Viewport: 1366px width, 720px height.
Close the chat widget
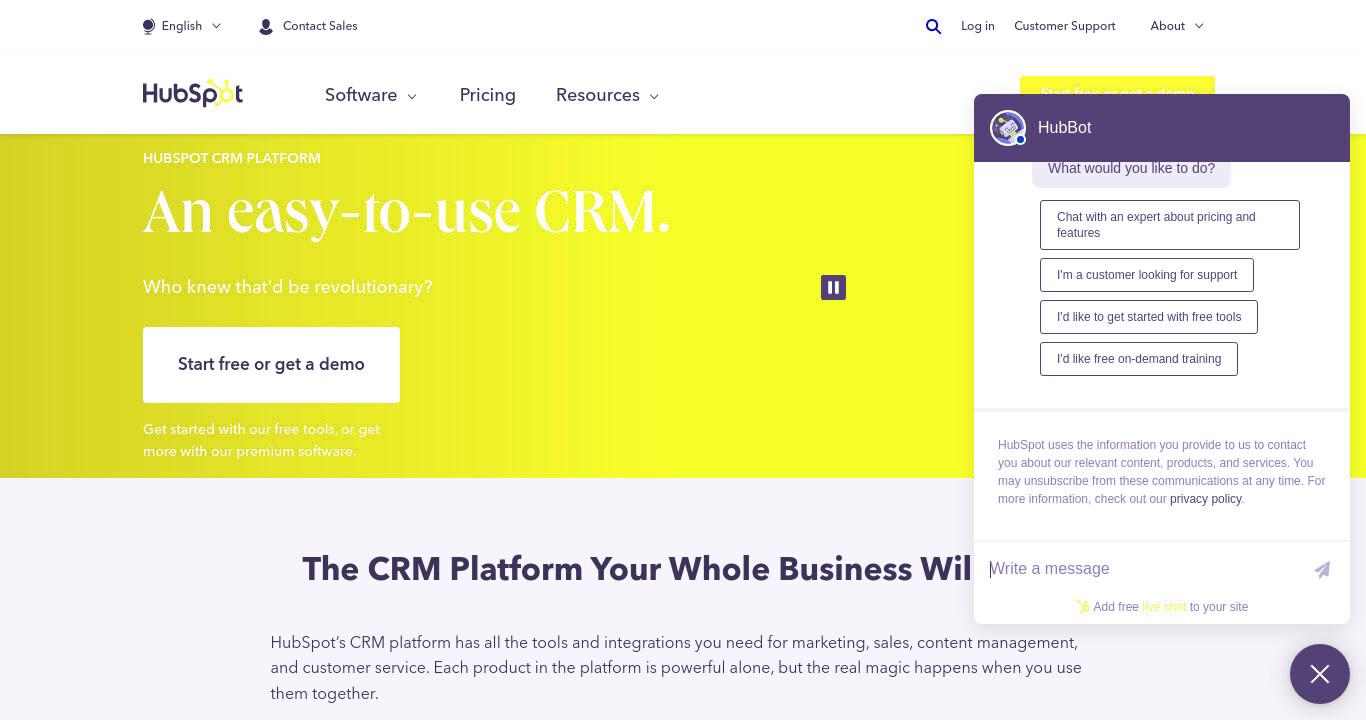click(1320, 674)
